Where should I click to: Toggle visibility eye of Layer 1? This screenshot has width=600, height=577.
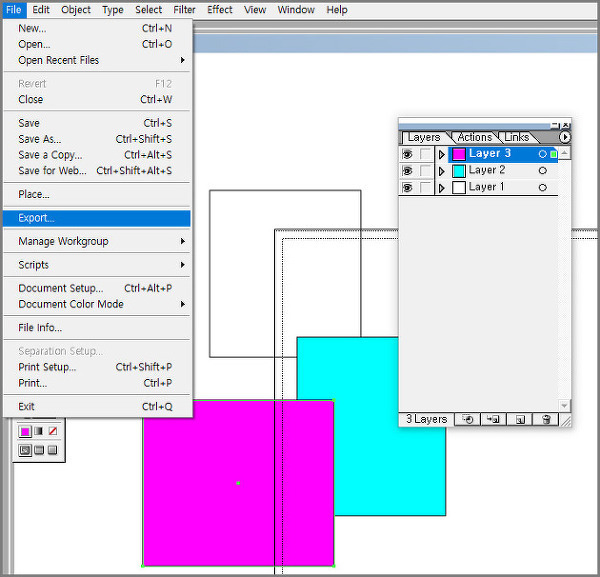[x=407, y=187]
